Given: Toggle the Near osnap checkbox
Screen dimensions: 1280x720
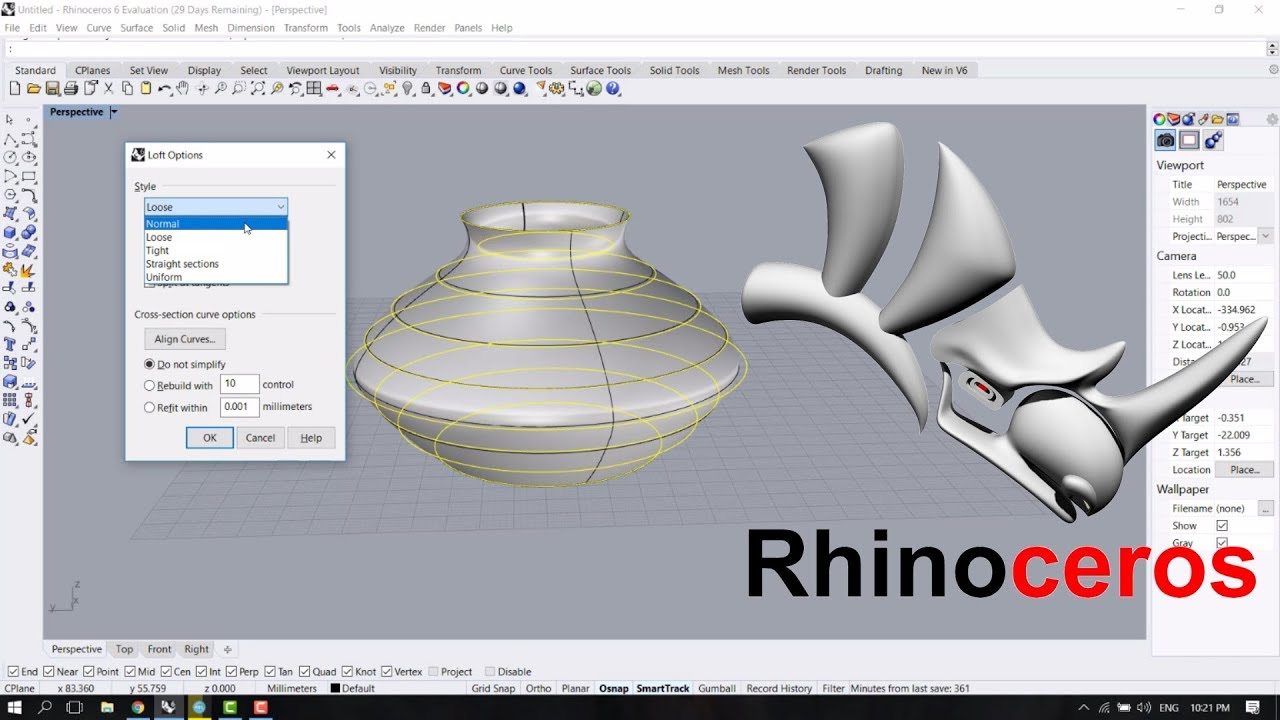Looking at the screenshot, I should click(x=49, y=671).
